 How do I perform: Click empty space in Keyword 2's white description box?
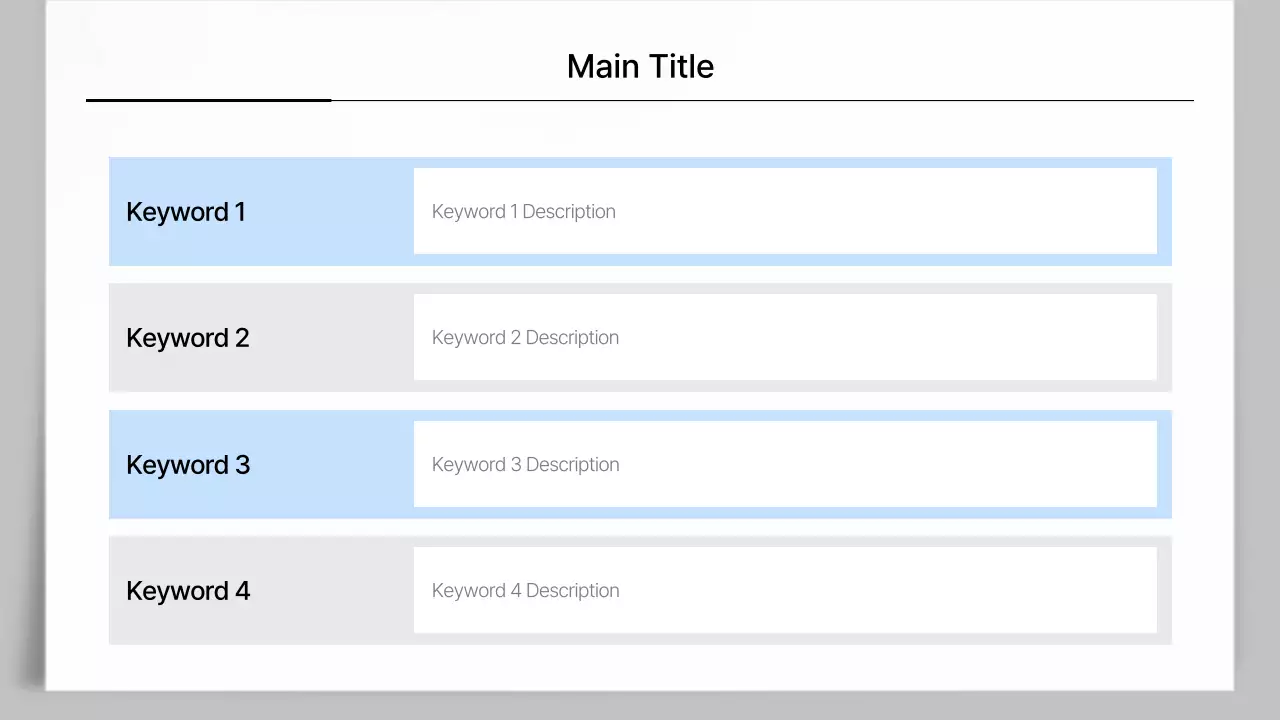[x=900, y=338]
